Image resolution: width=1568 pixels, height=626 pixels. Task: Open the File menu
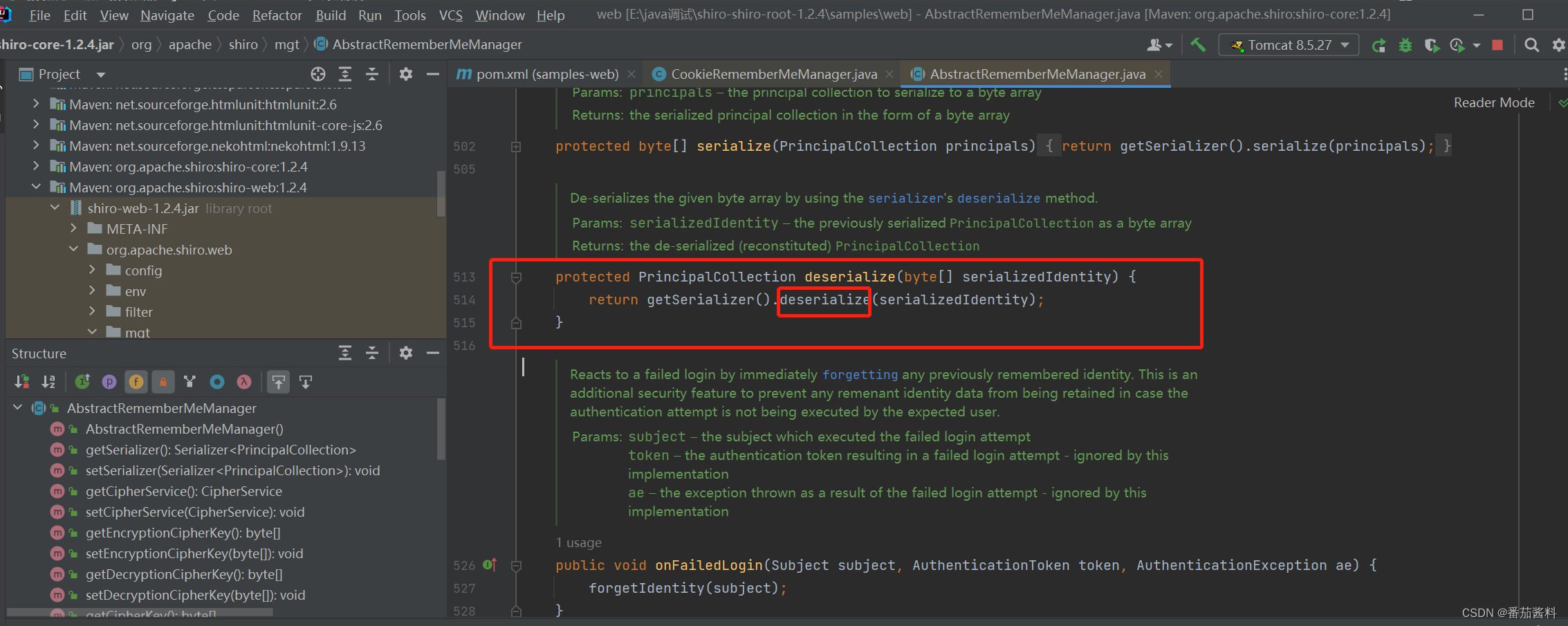coord(39,15)
